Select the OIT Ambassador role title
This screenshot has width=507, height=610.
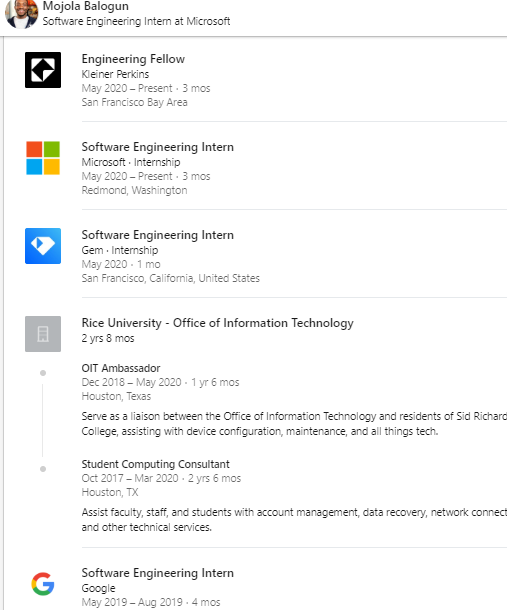coord(121,368)
